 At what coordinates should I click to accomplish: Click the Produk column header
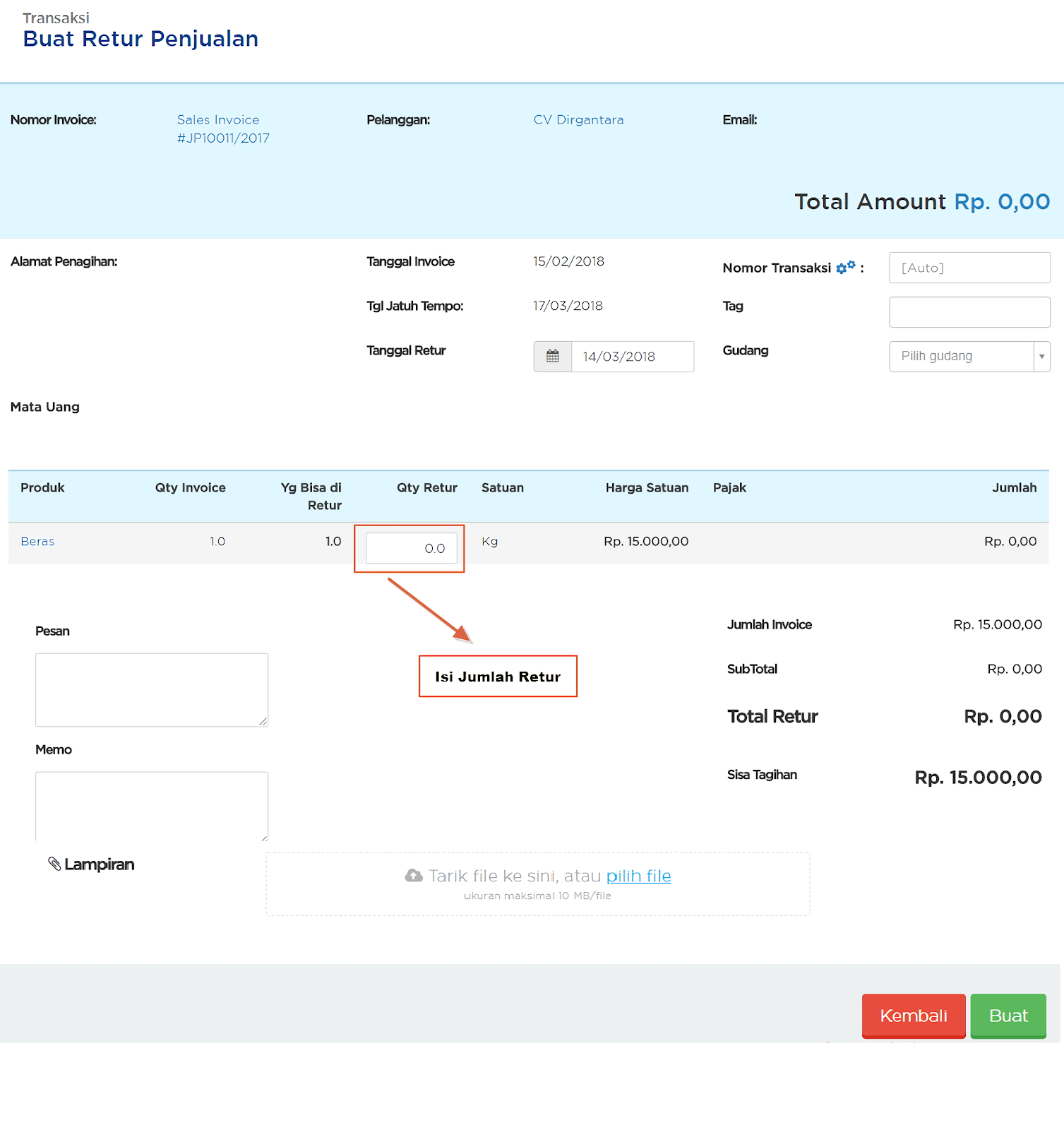42,488
